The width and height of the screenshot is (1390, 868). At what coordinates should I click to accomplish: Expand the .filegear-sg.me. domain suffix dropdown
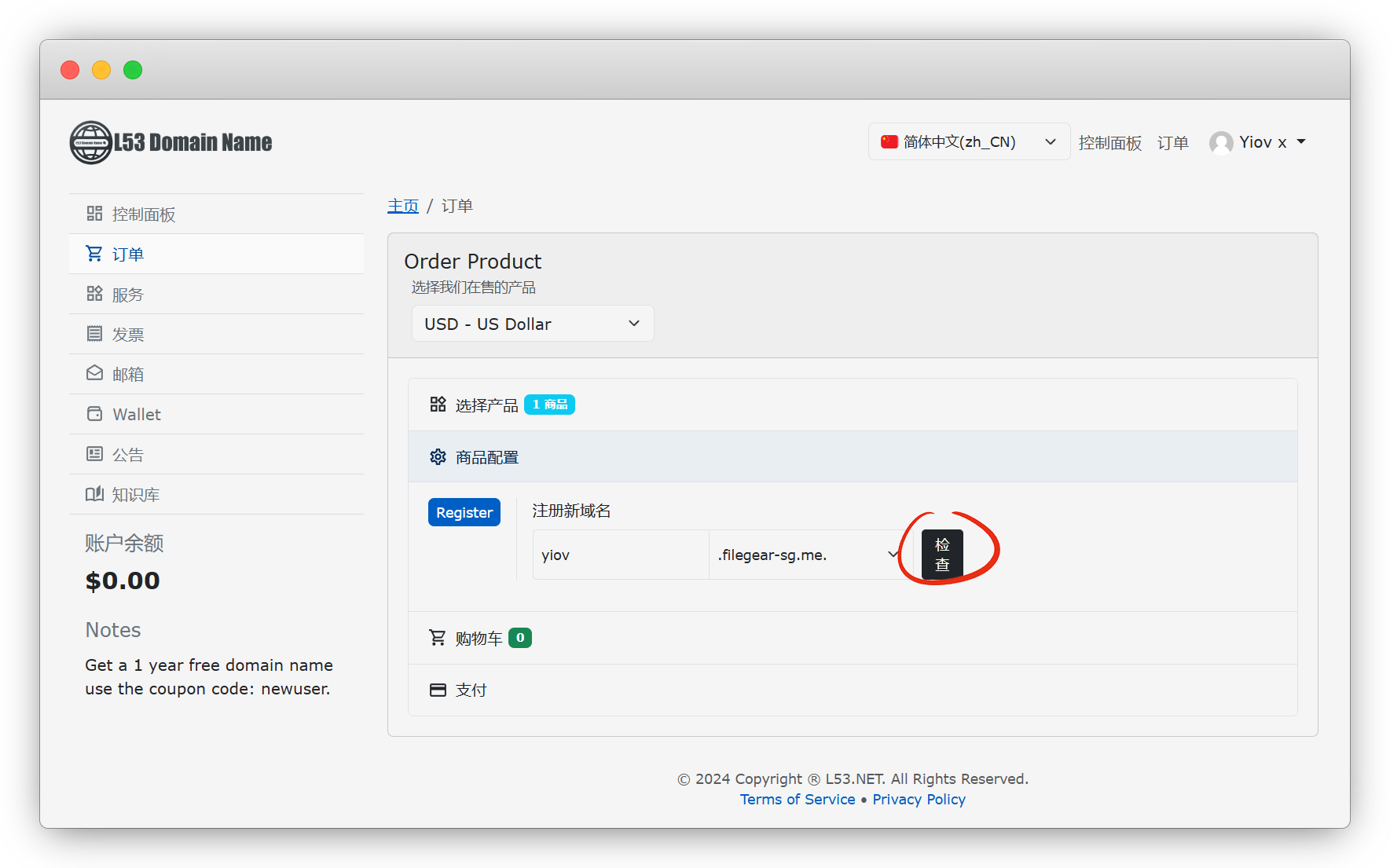tap(807, 555)
